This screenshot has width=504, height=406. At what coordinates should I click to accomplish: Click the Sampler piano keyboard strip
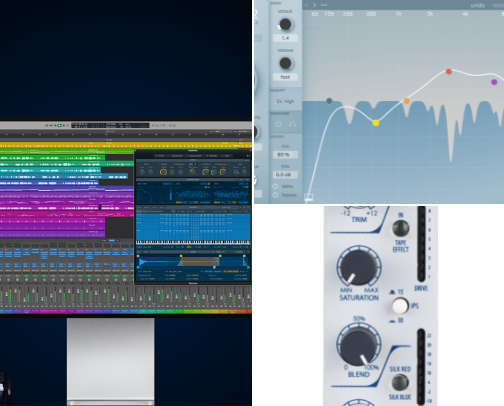tap(193, 242)
